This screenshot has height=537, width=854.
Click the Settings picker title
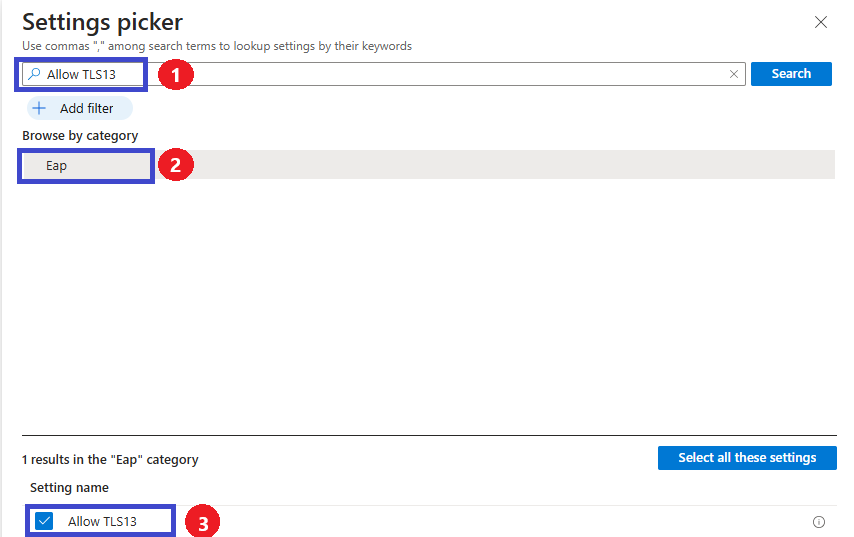point(102,22)
